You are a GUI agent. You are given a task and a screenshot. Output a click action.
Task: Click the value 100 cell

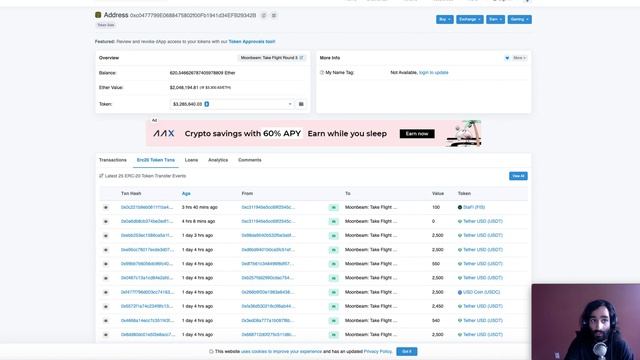436,207
